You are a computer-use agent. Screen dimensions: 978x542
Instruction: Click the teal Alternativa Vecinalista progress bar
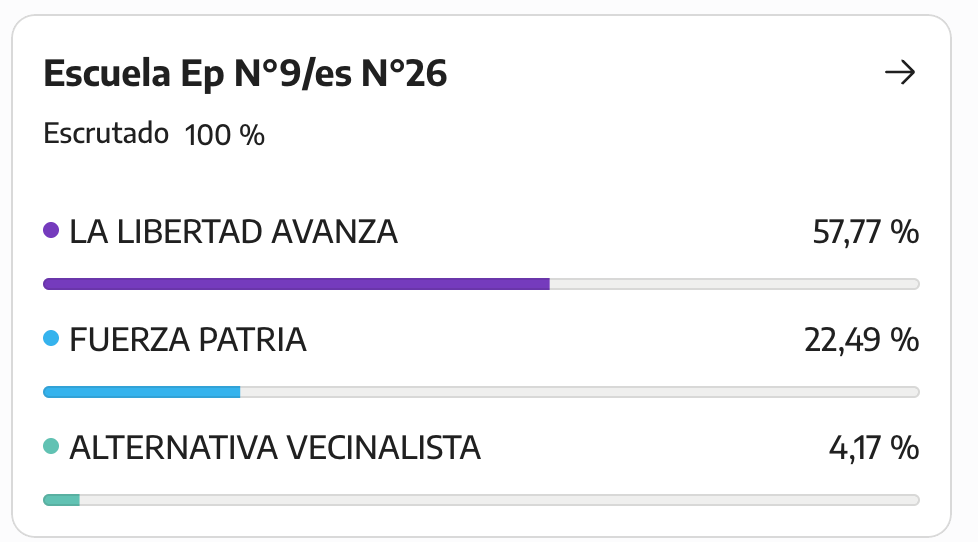pyautogui.click(x=61, y=500)
